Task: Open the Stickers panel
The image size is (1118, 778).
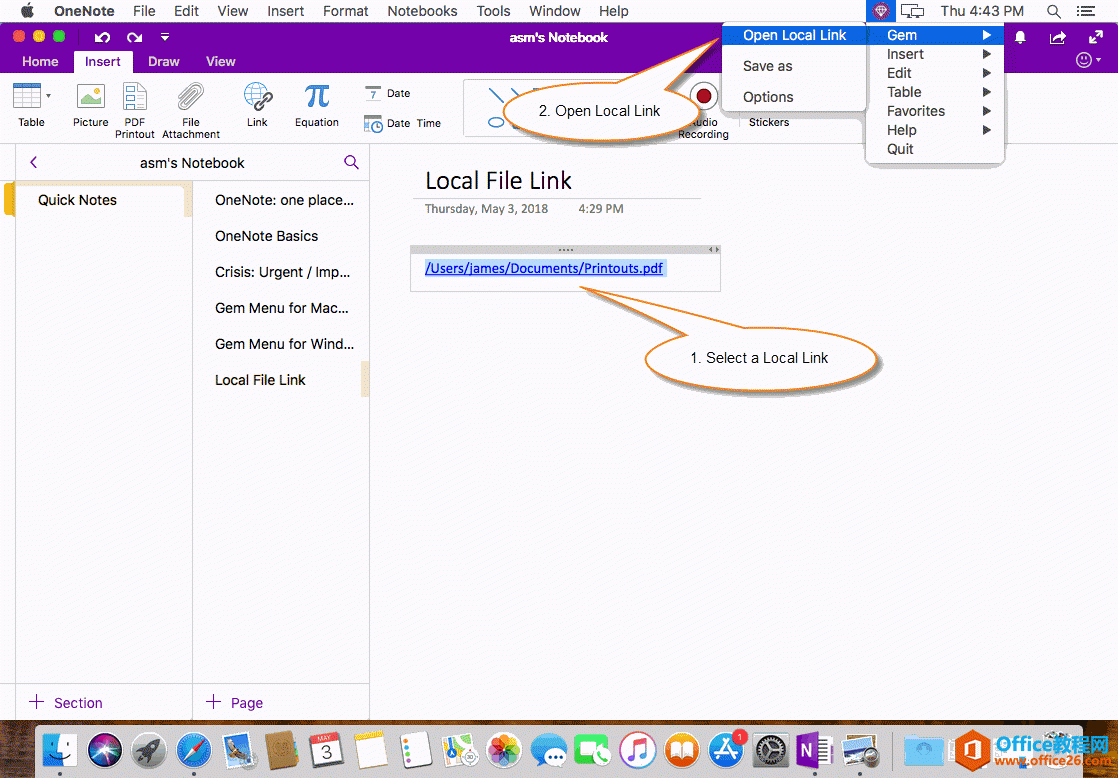Action: point(768,122)
